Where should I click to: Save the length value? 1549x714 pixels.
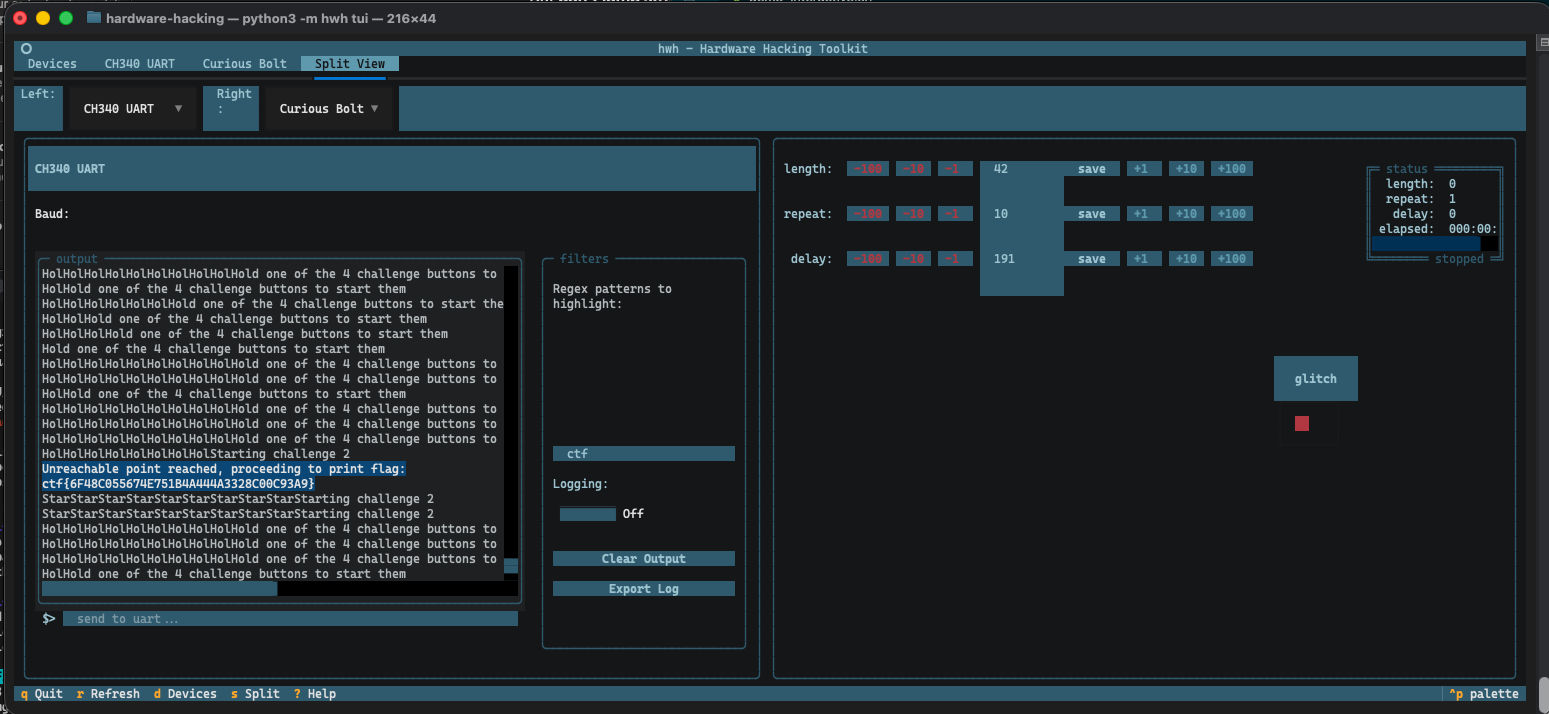1091,169
